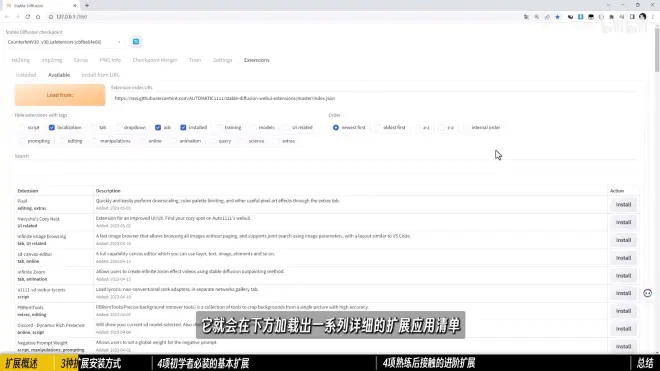Toggle the editing tag checkbox
This screenshot has height=371, width=660.
tap(62, 141)
